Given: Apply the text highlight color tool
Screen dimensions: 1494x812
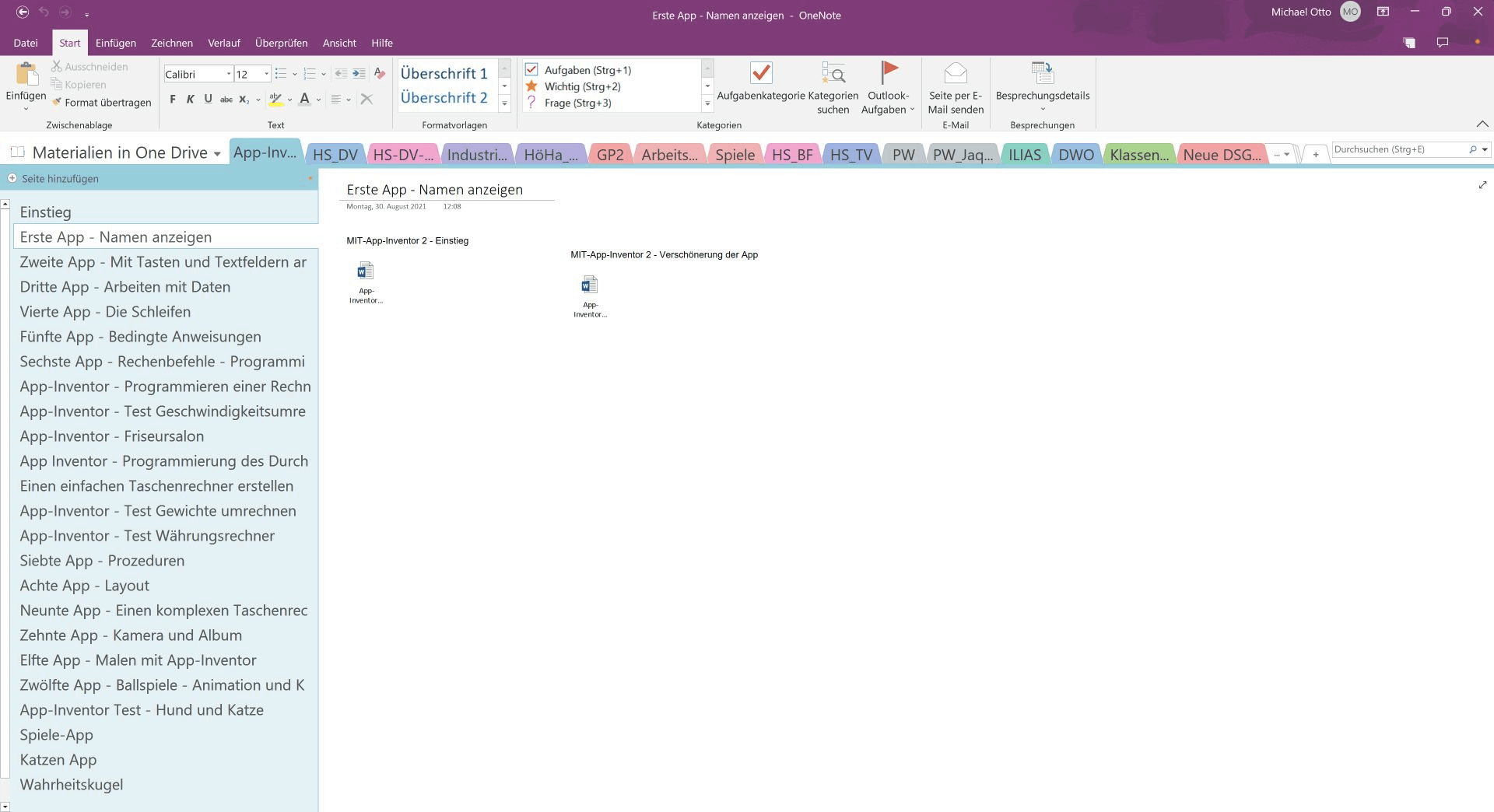Looking at the screenshot, I should click(x=275, y=99).
